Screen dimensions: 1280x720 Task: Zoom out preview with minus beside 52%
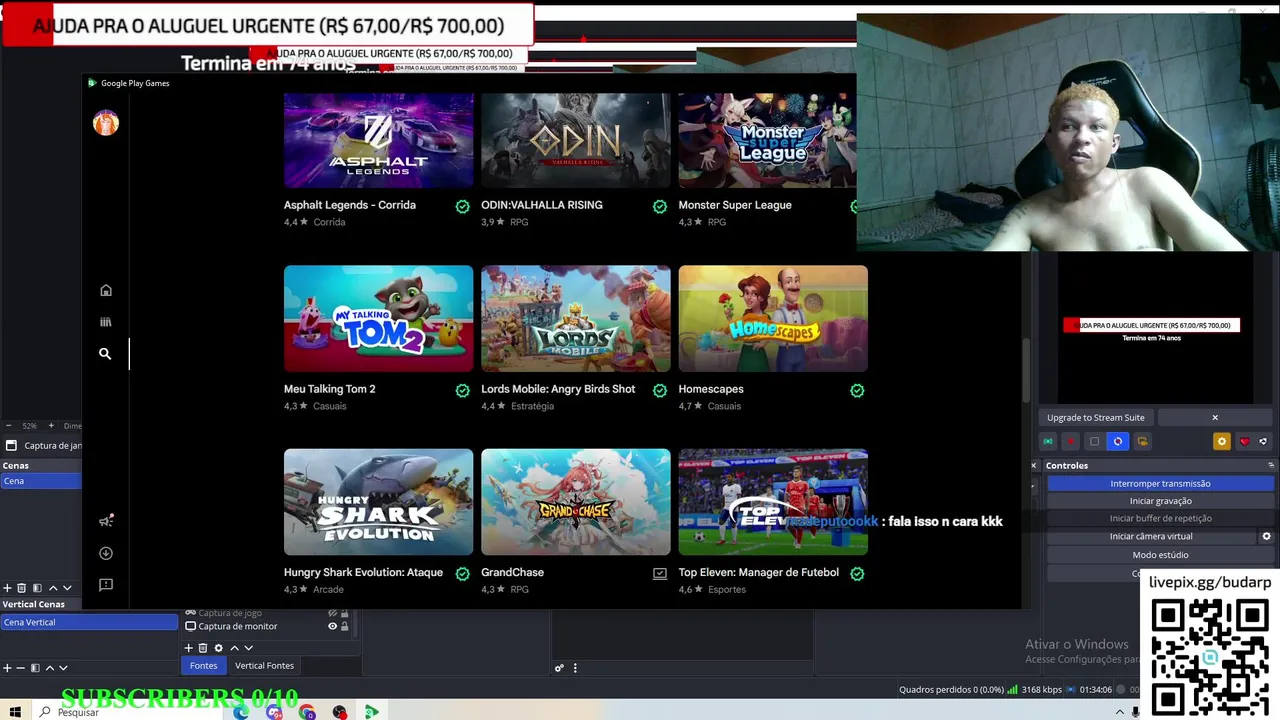coord(8,426)
